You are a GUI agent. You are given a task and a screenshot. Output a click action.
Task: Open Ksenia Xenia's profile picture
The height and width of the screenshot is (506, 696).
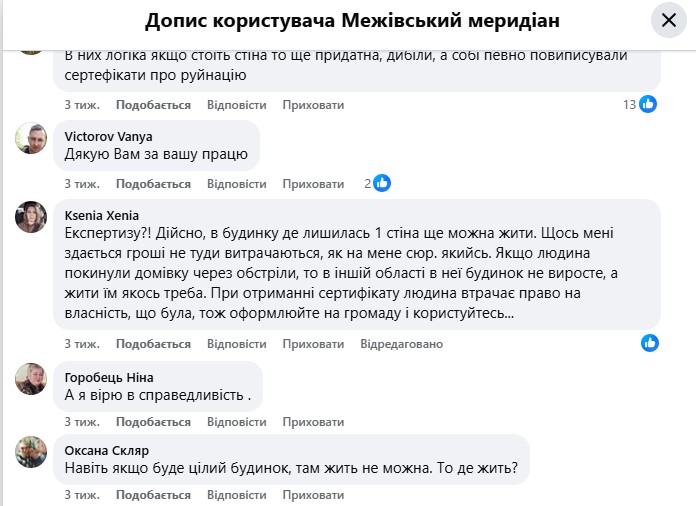(31, 217)
